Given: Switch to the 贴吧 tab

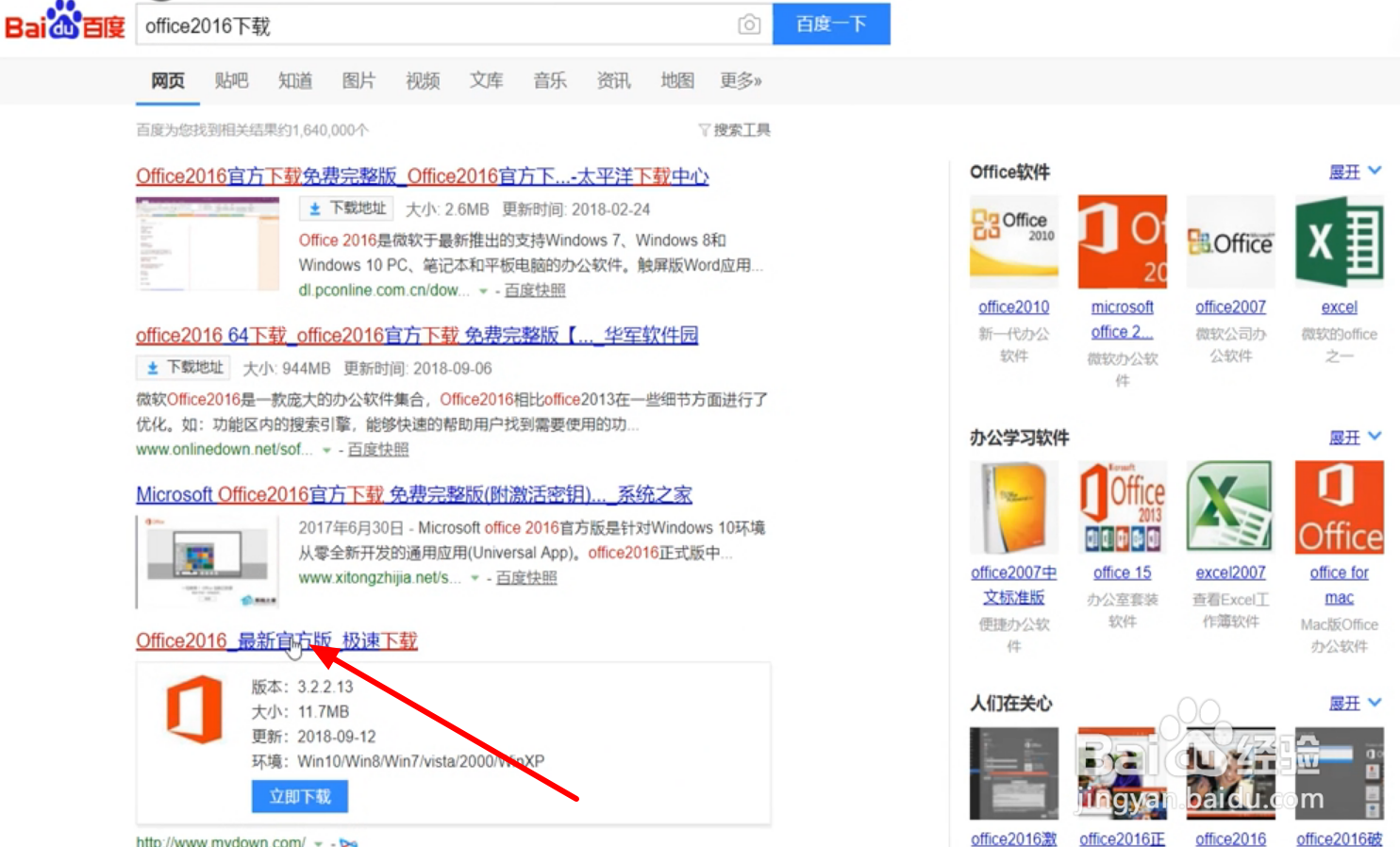Looking at the screenshot, I should 231,81.
